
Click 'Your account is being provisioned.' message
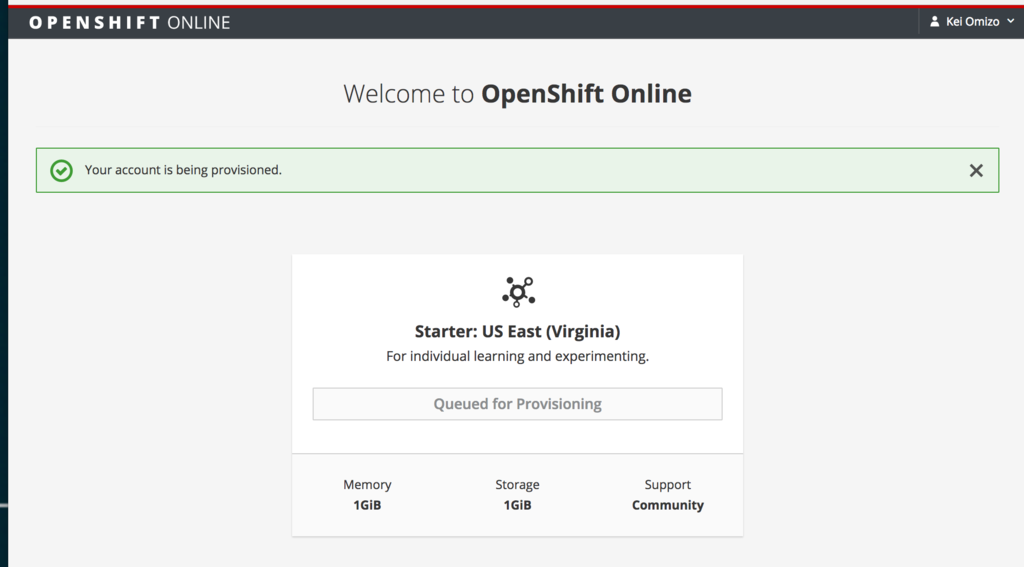coord(183,170)
